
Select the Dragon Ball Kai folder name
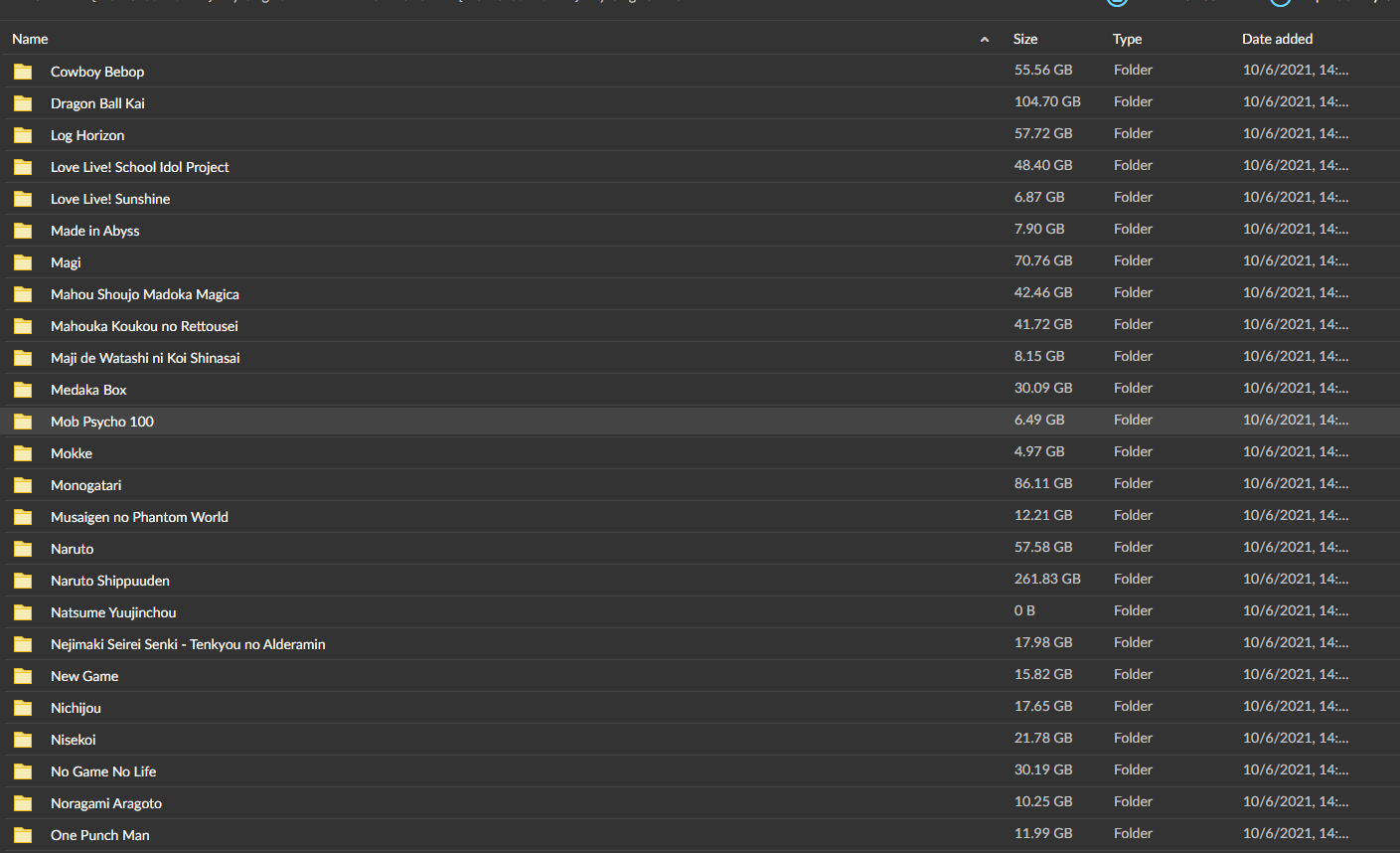tap(97, 103)
